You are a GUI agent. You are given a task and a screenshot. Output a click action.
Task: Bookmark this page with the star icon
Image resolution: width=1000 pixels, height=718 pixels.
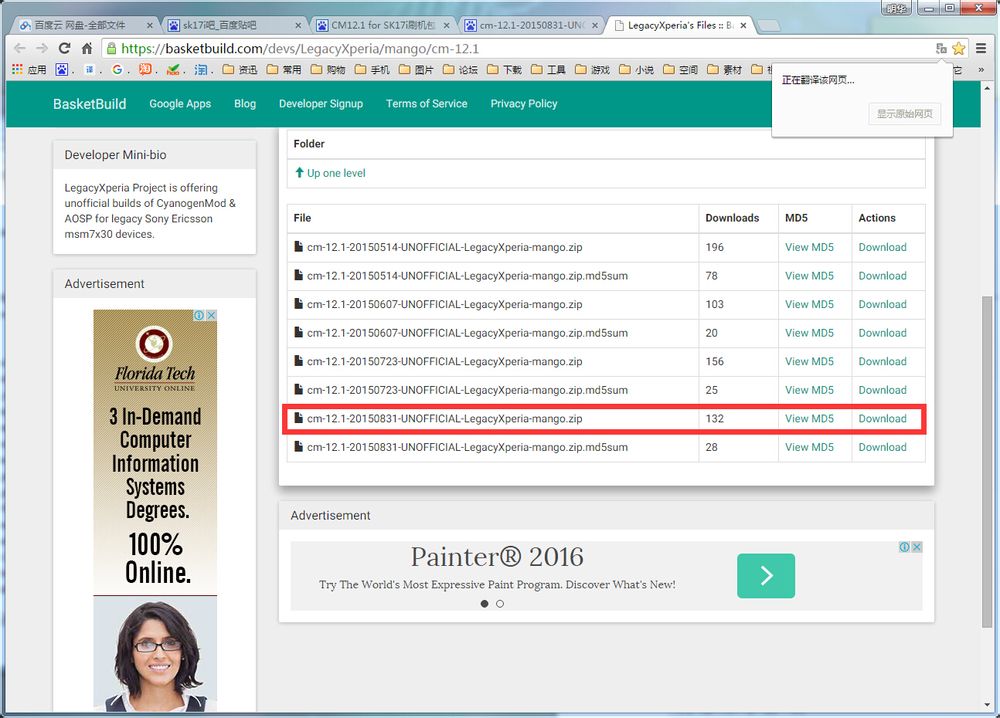tap(958, 48)
